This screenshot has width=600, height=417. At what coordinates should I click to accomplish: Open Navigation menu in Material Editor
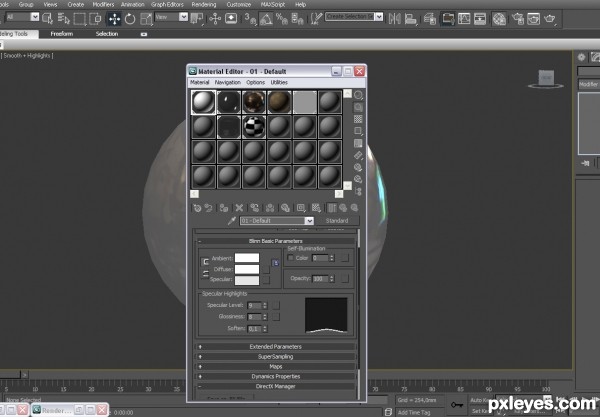coord(228,82)
